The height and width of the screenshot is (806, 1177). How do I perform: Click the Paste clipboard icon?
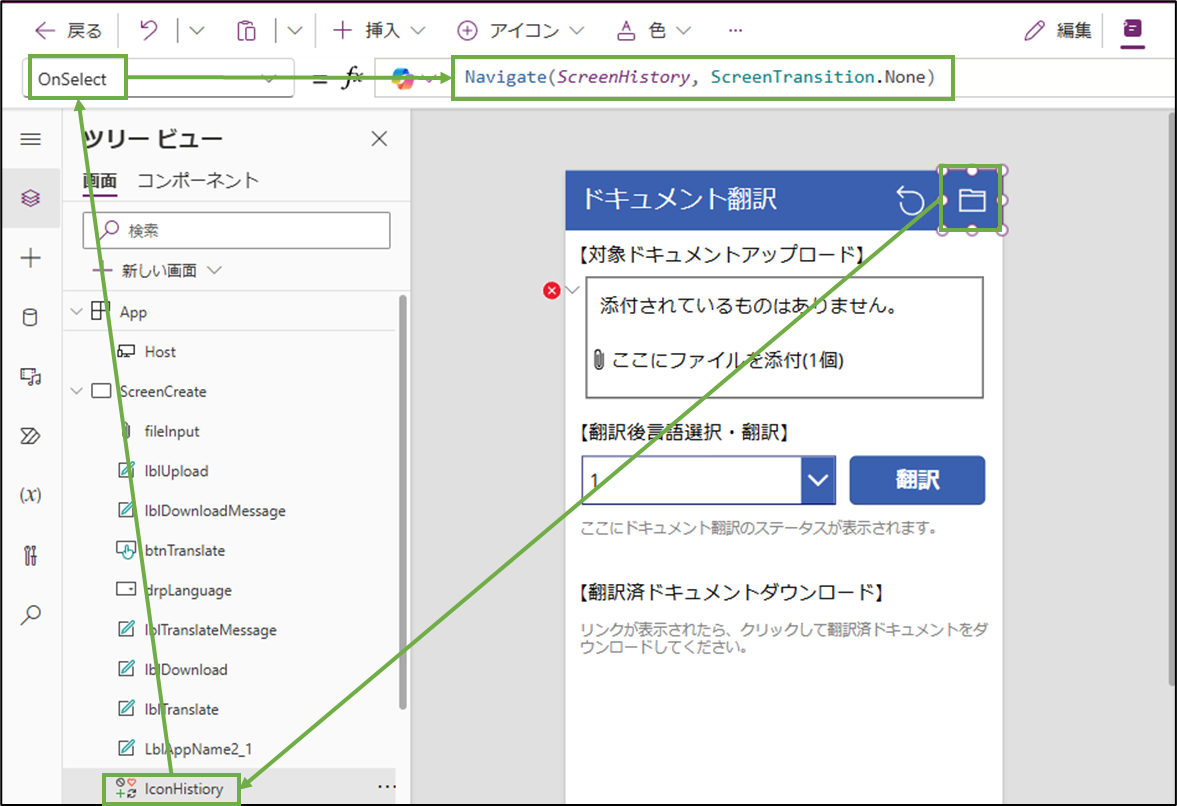click(246, 31)
